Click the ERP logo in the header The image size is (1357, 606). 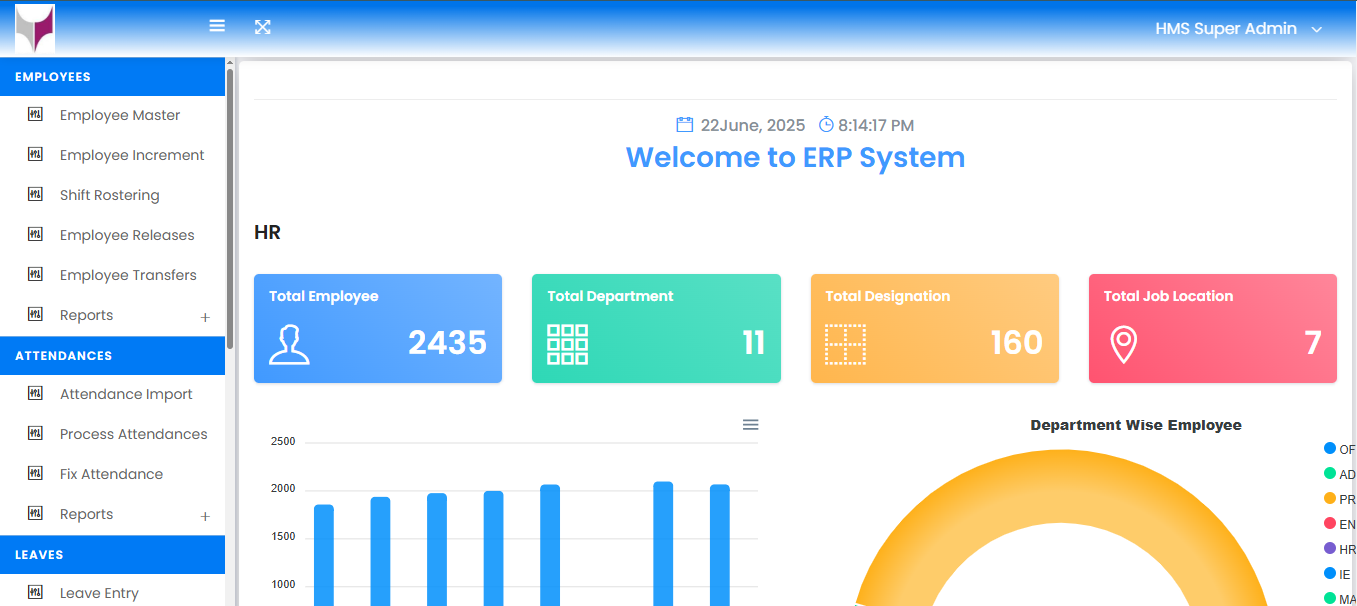(x=35, y=28)
